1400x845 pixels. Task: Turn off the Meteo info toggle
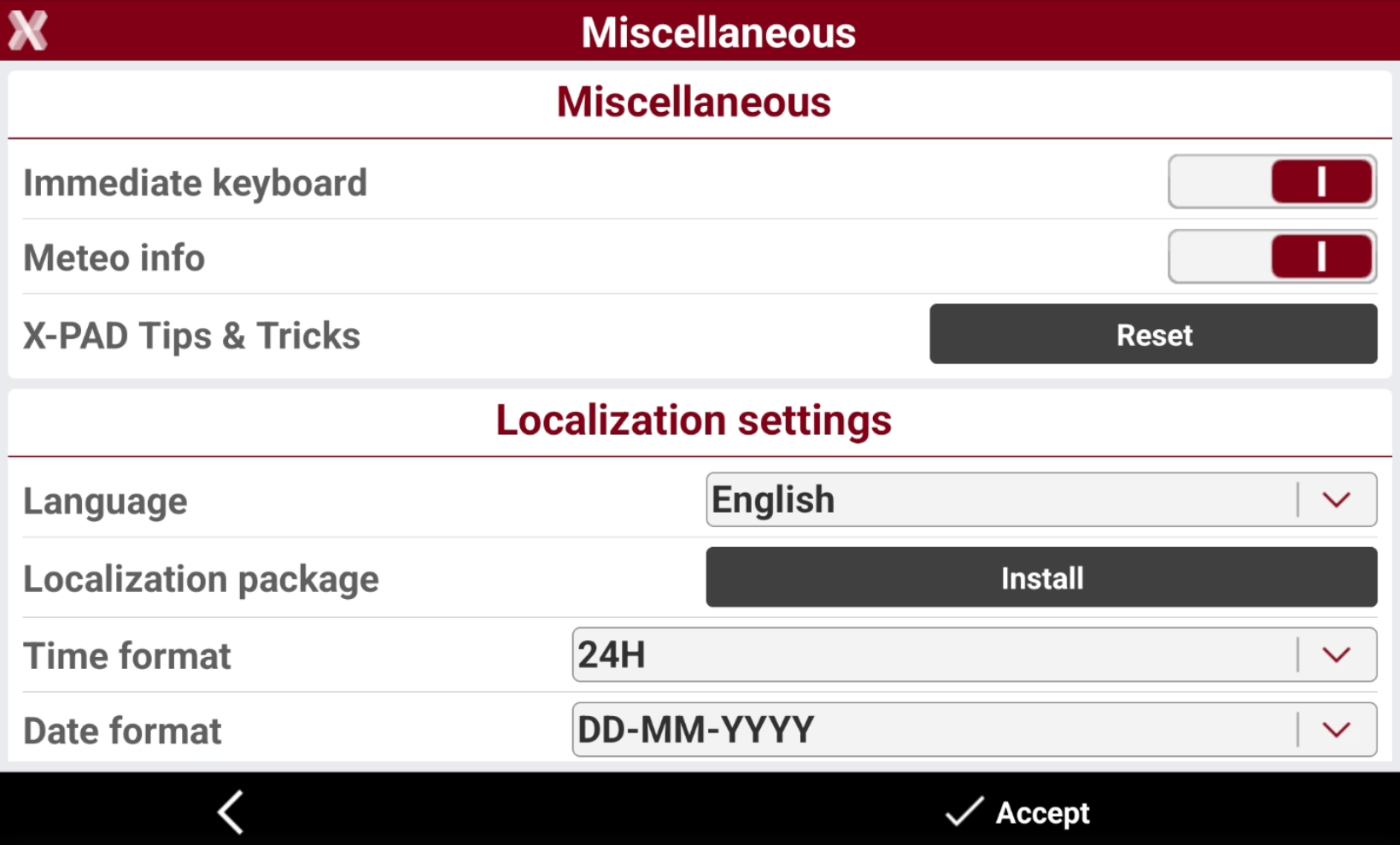[x=1273, y=256]
